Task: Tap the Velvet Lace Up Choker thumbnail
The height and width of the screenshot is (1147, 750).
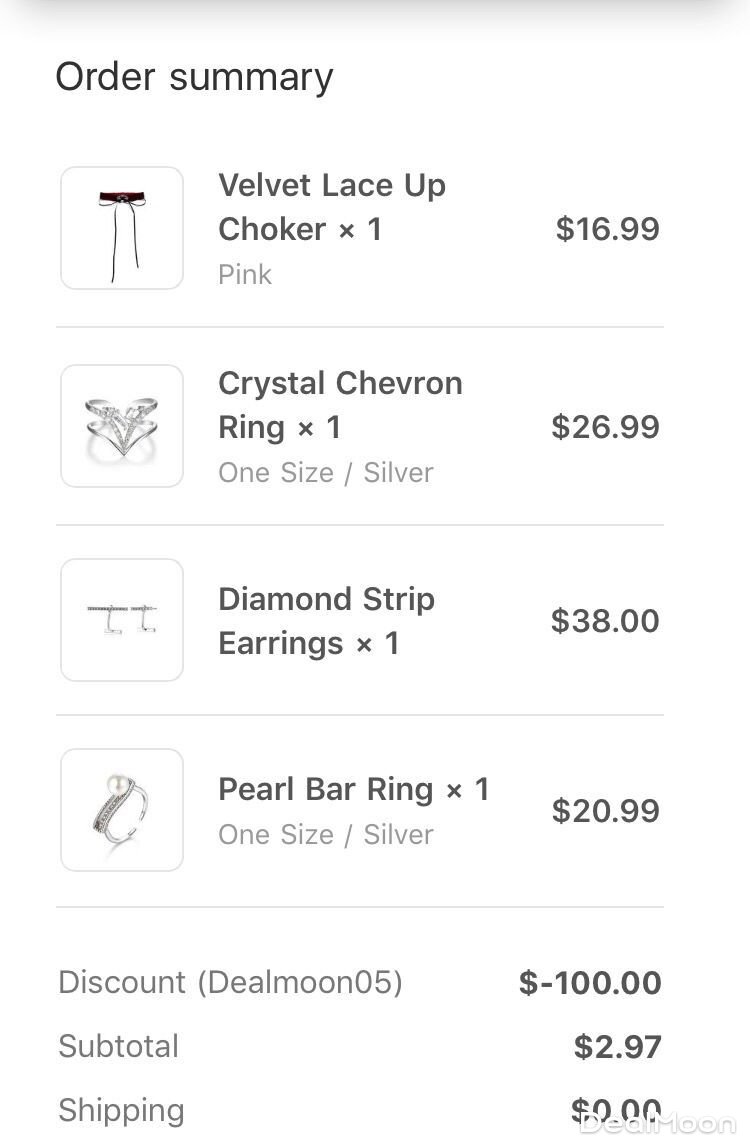Action: pyautogui.click(x=122, y=228)
